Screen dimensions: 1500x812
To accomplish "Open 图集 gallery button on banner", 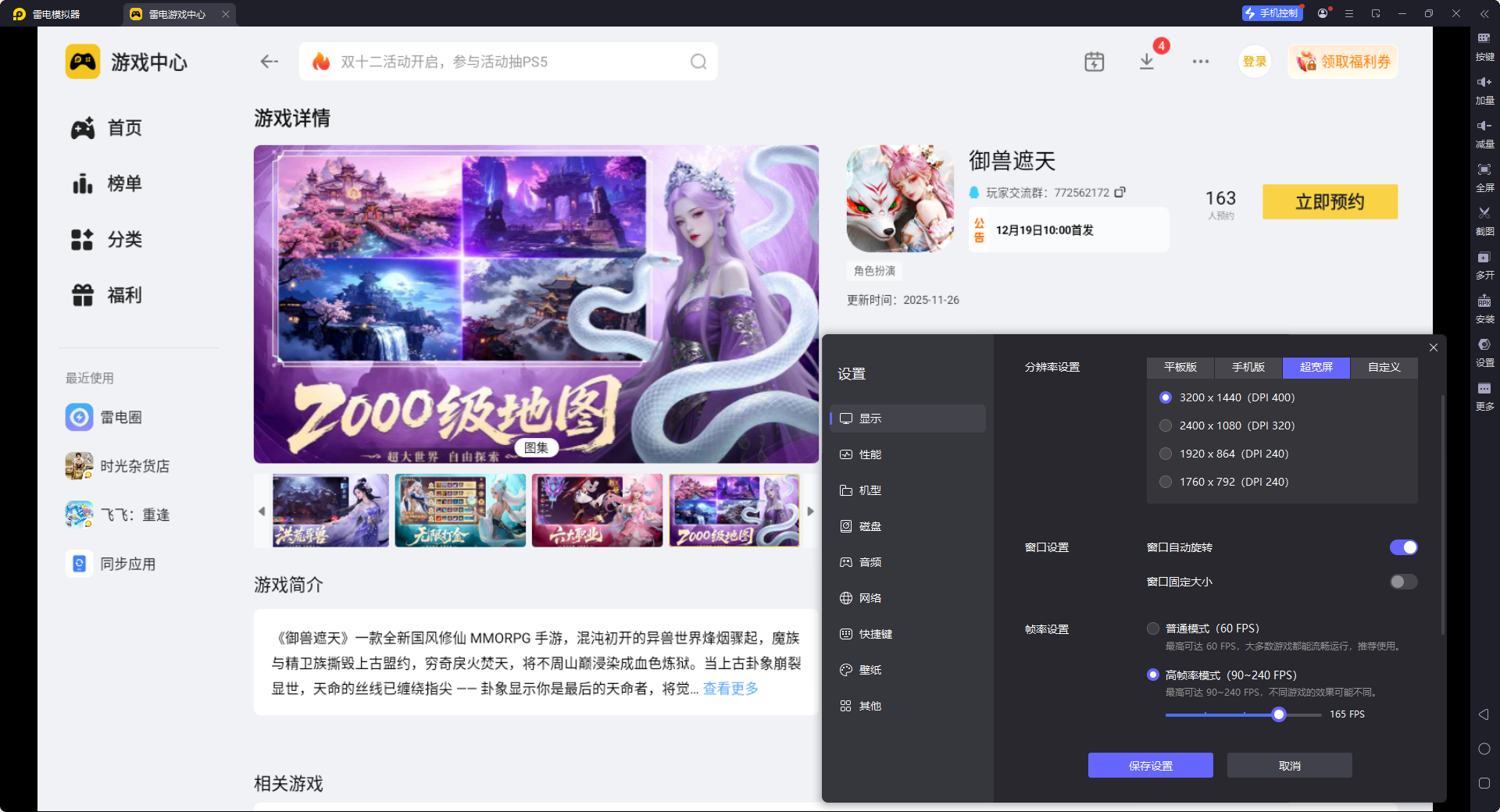I will click(x=537, y=447).
